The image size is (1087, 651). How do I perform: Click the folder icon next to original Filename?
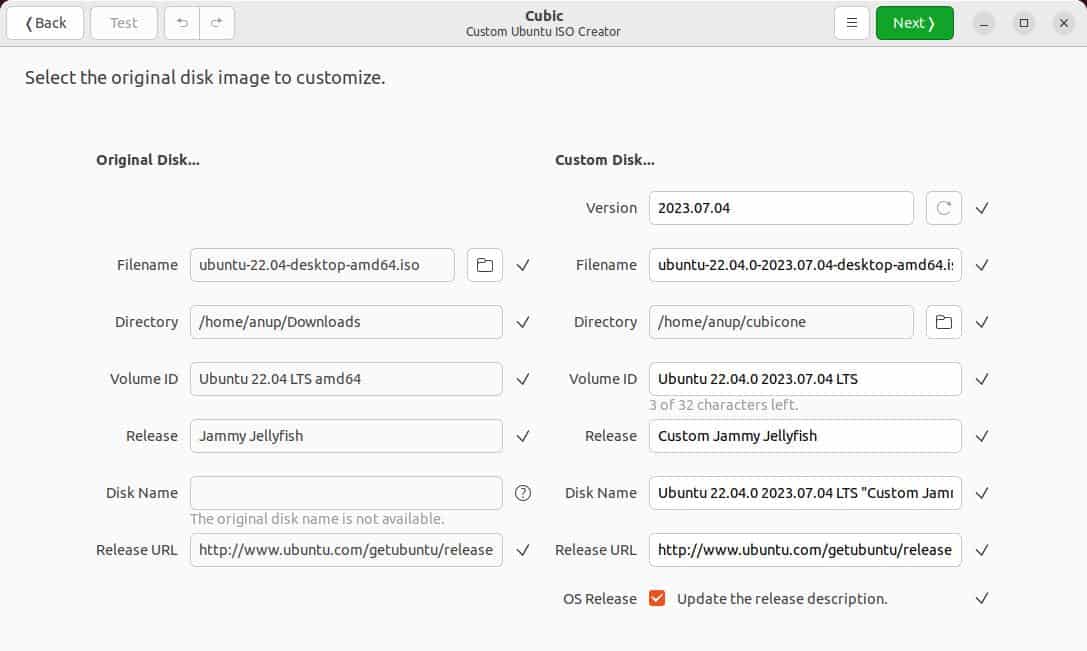click(x=484, y=265)
